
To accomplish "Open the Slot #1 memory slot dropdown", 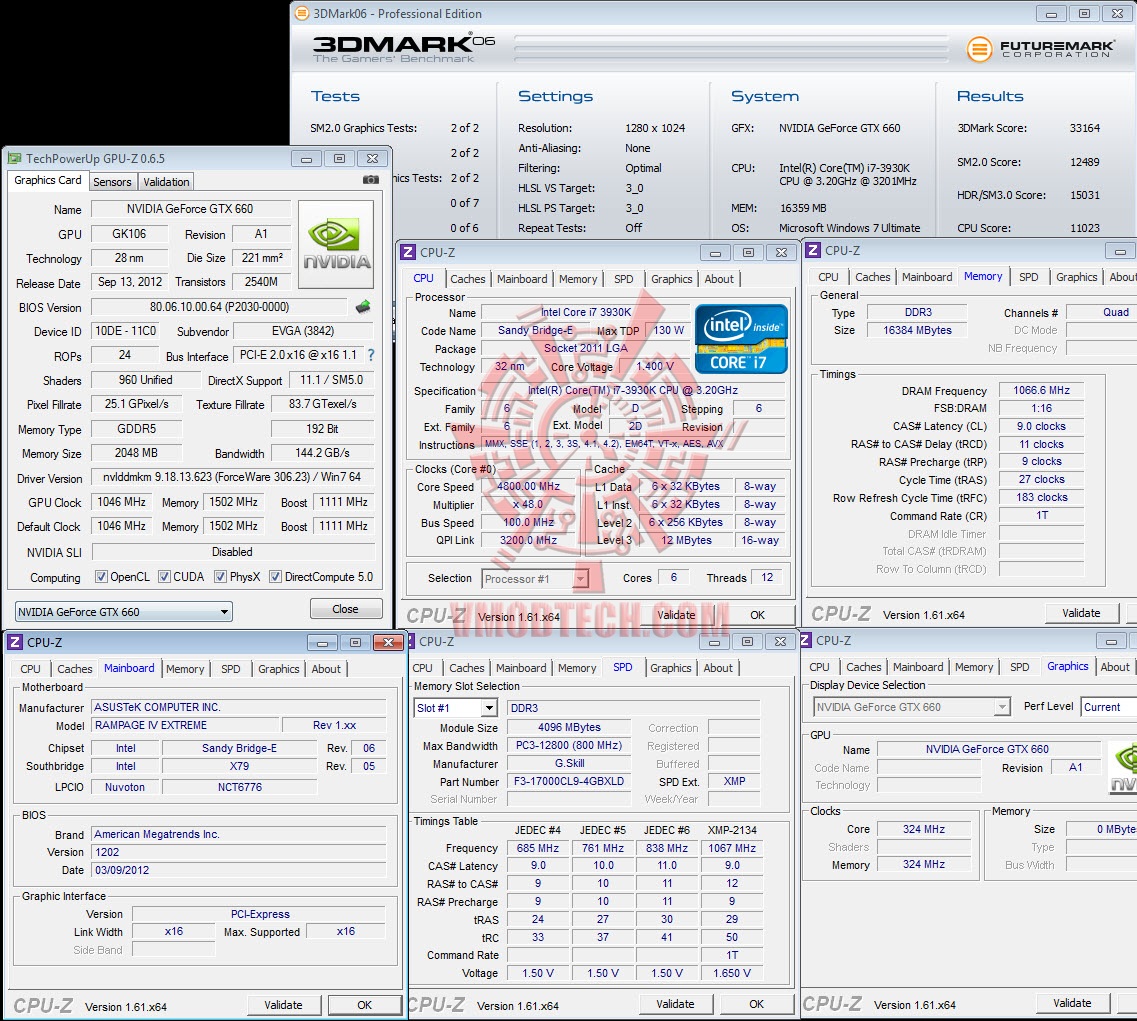I will point(455,708).
